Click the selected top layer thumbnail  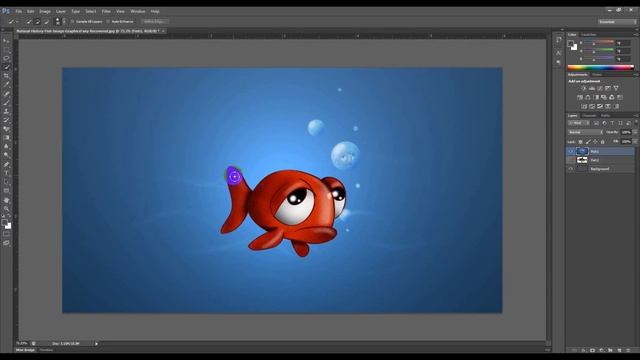click(582, 151)
